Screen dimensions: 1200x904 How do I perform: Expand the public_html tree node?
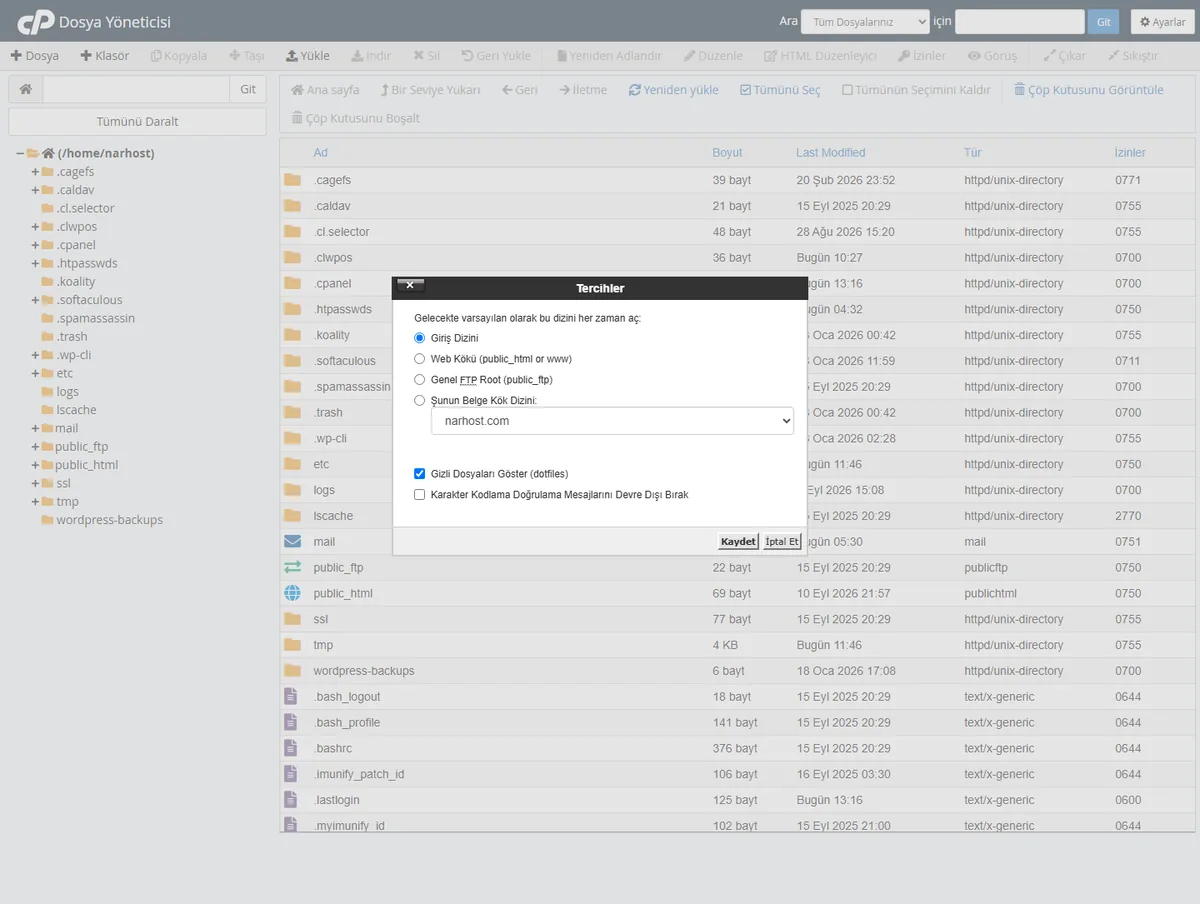coord(35,465)
